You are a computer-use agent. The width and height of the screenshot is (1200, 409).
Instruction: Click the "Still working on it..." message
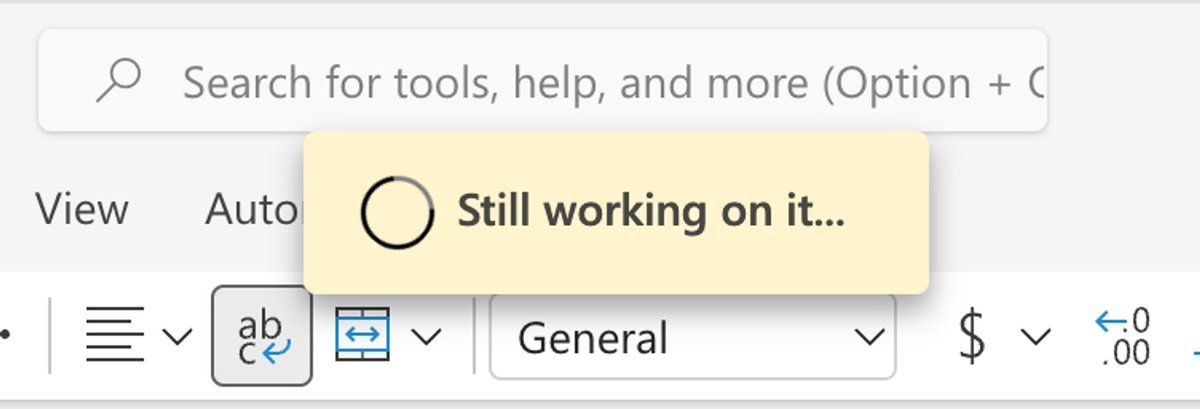click(x=651, y=212)
